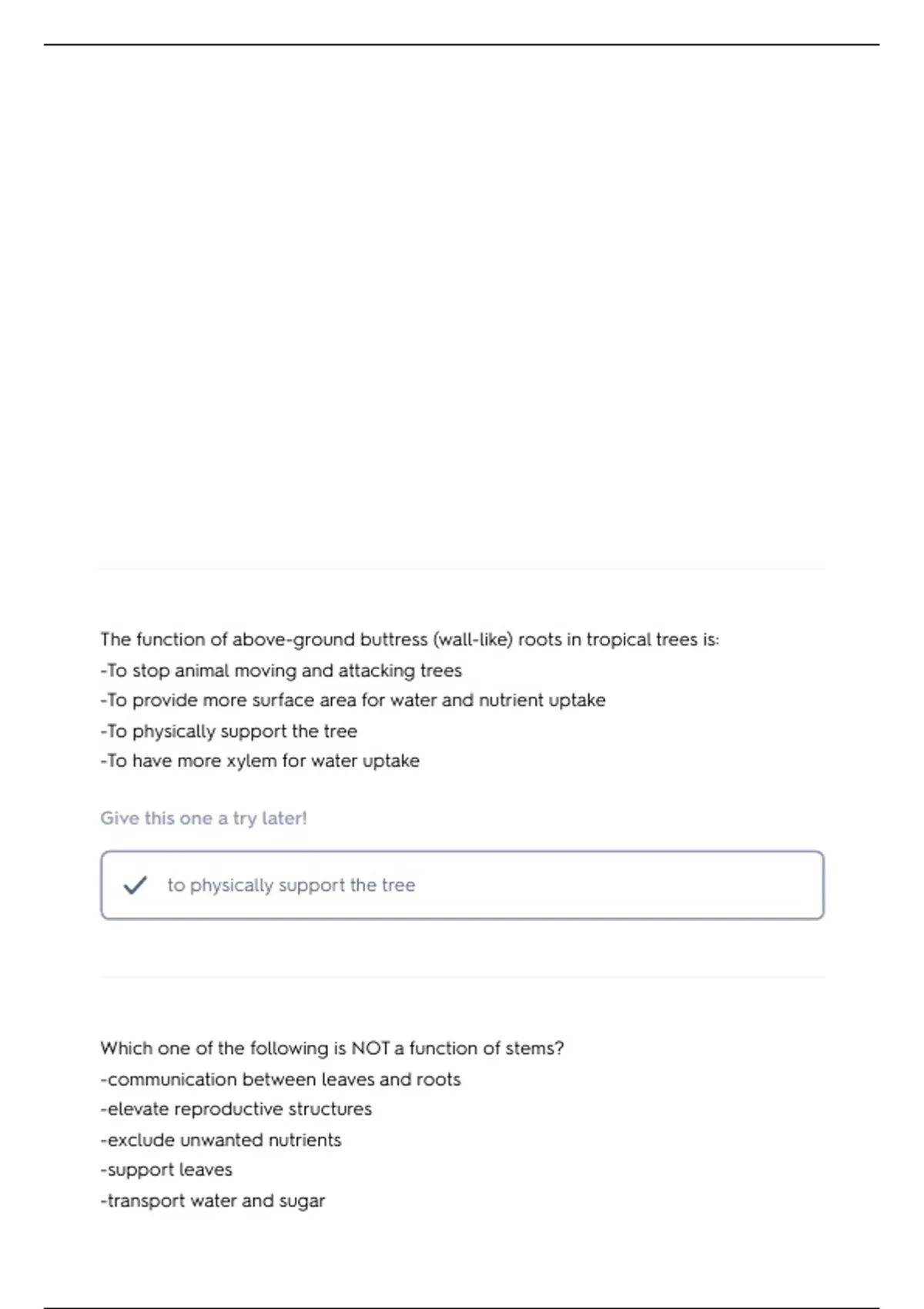Click the checkmark icon in the answer box
This screenshot has height=1309, width=924.
pyautogui.click(x=135, y=885)
